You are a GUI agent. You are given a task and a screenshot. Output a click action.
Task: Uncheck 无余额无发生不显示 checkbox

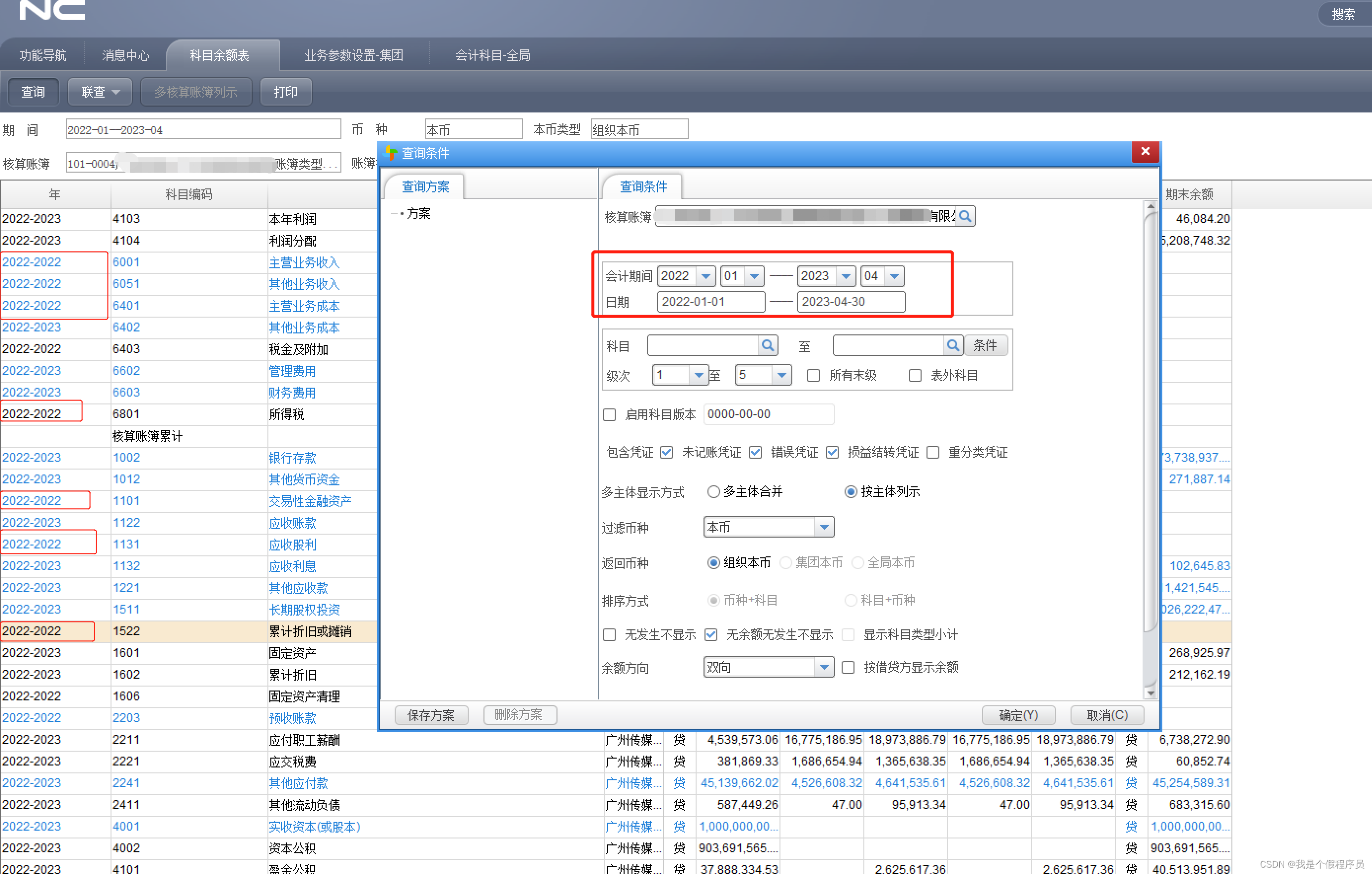click(710, 635)
